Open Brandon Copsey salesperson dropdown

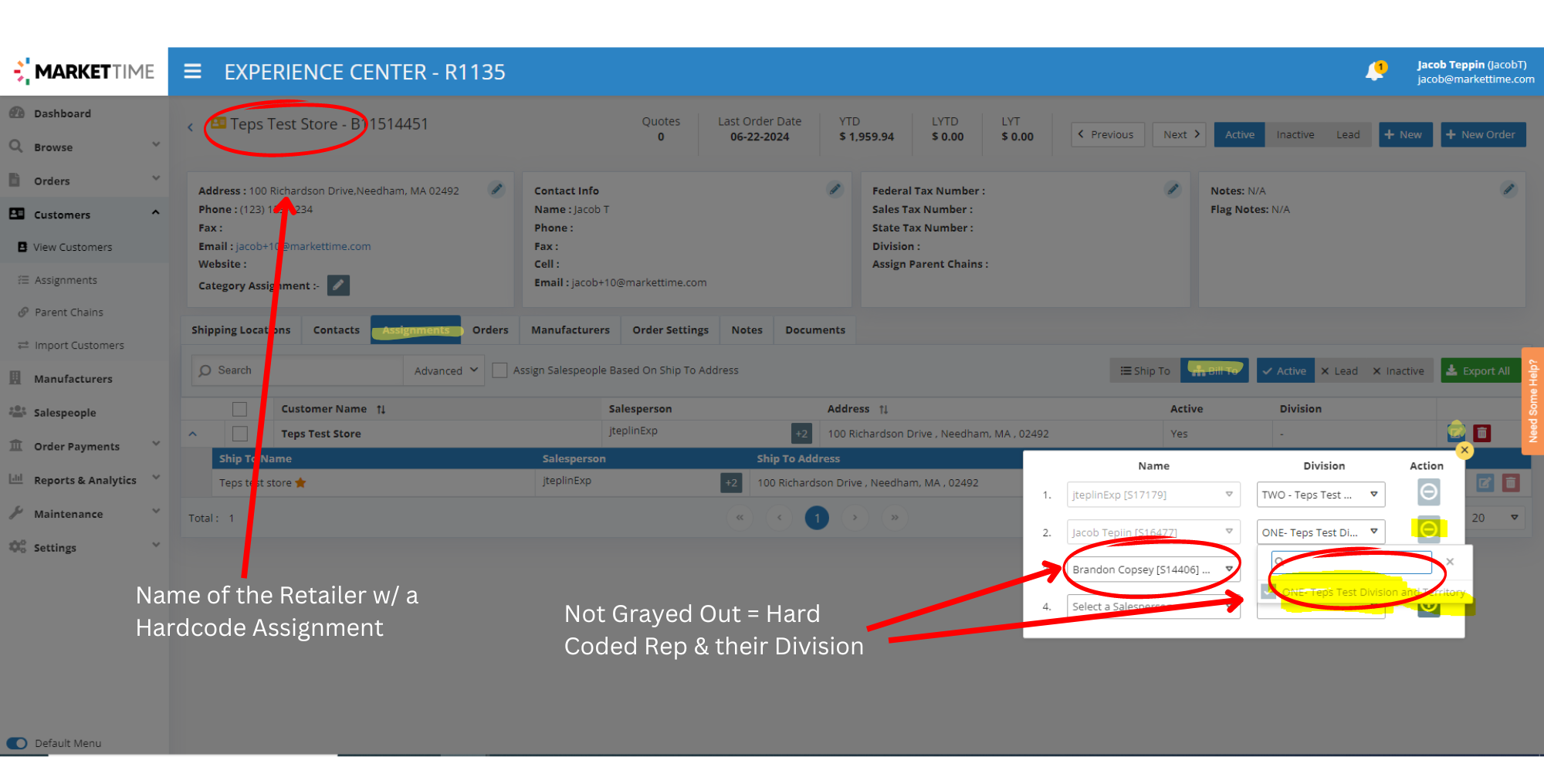coord(1153,569)
